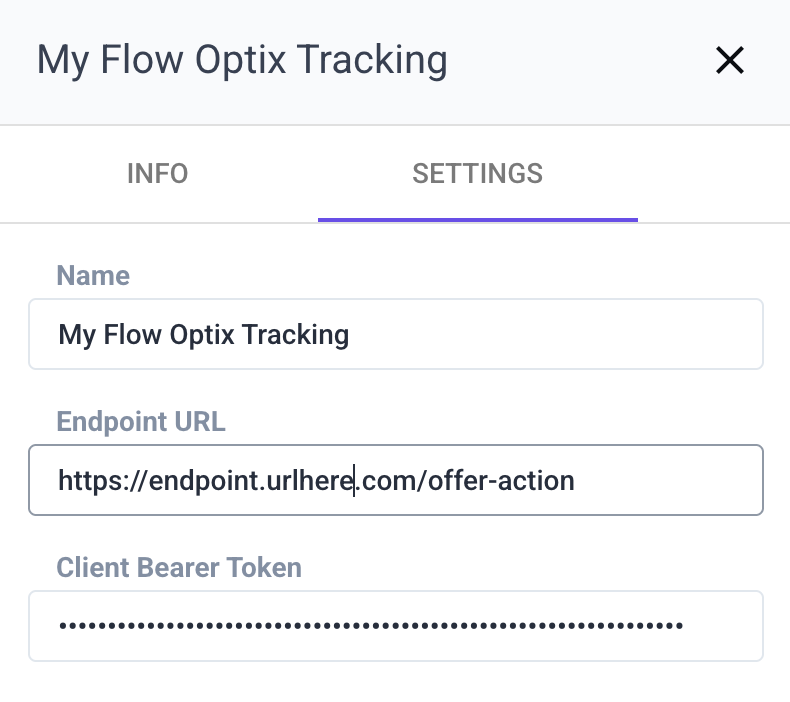
Task: Switch to the INFO tab
Action: coord(157,173)
